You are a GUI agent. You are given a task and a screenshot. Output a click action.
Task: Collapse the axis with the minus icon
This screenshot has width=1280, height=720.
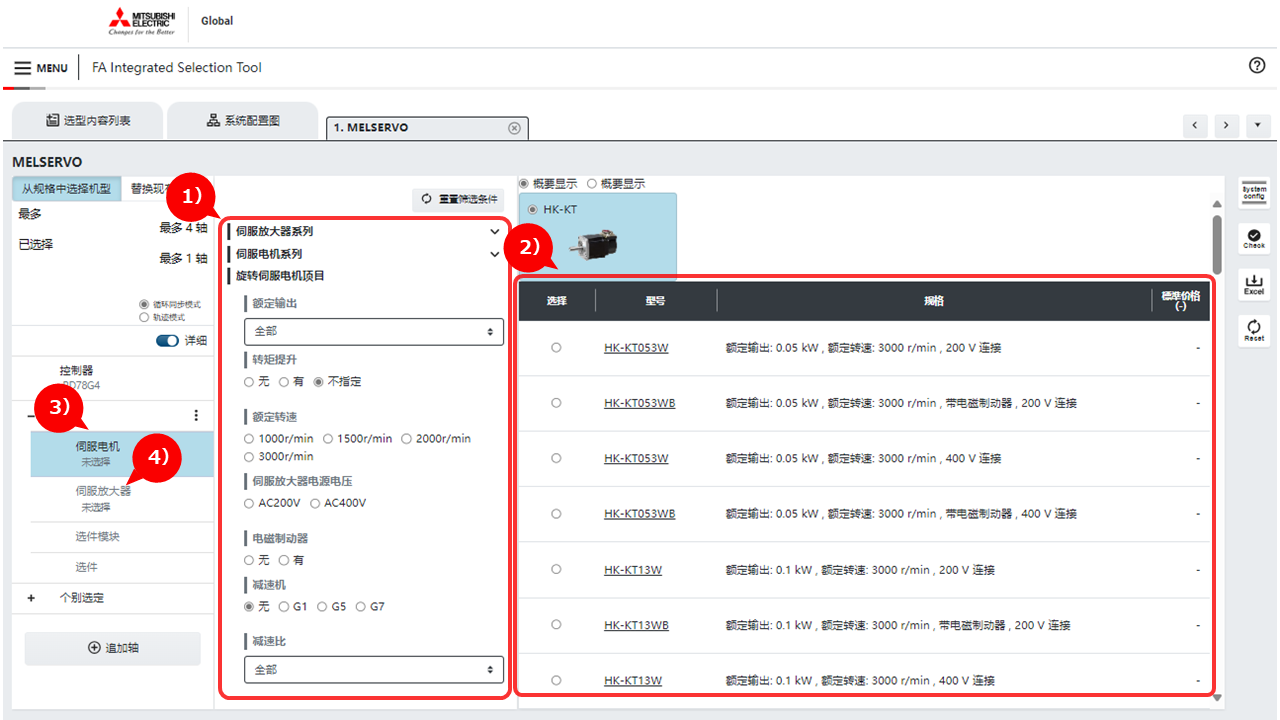(x=31, y=416)
